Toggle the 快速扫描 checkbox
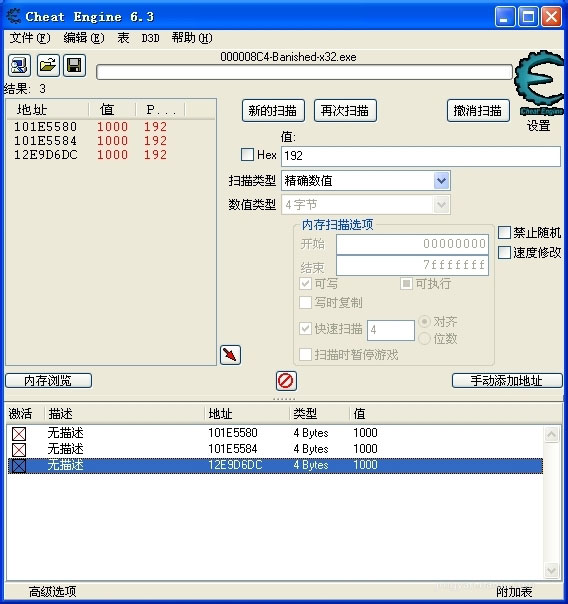The height and width of the screenshot is (604, 568). [x=305, y=329]
